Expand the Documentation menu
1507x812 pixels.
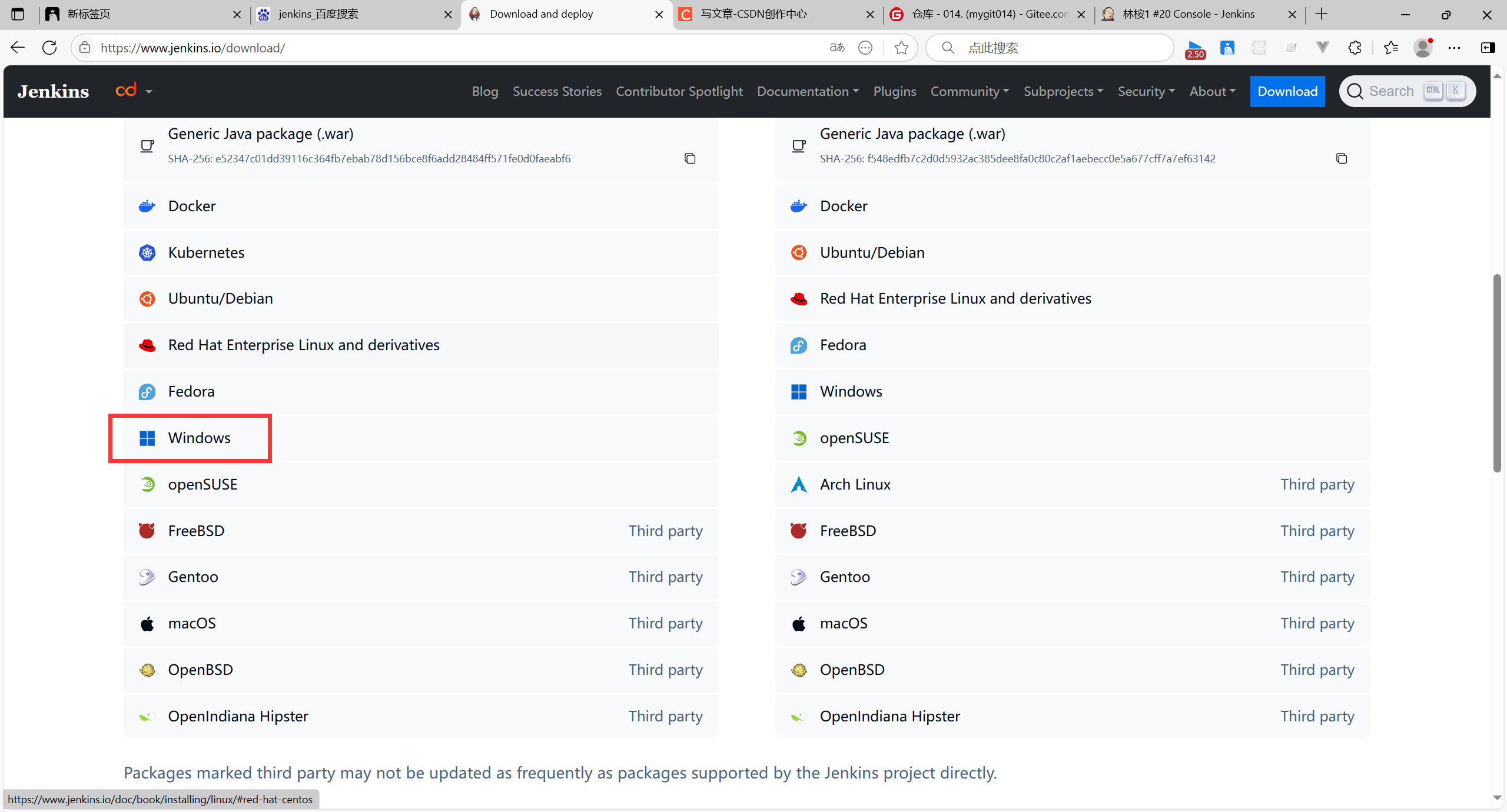tap(808, 91)
